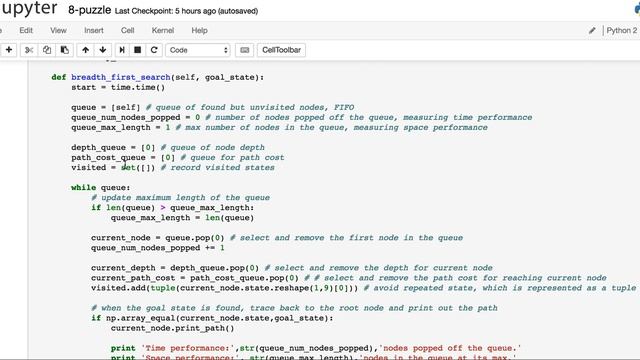Insert a cell below with plus icon
Viewport: 640px width, 360px height.
(x=9, y=50)
